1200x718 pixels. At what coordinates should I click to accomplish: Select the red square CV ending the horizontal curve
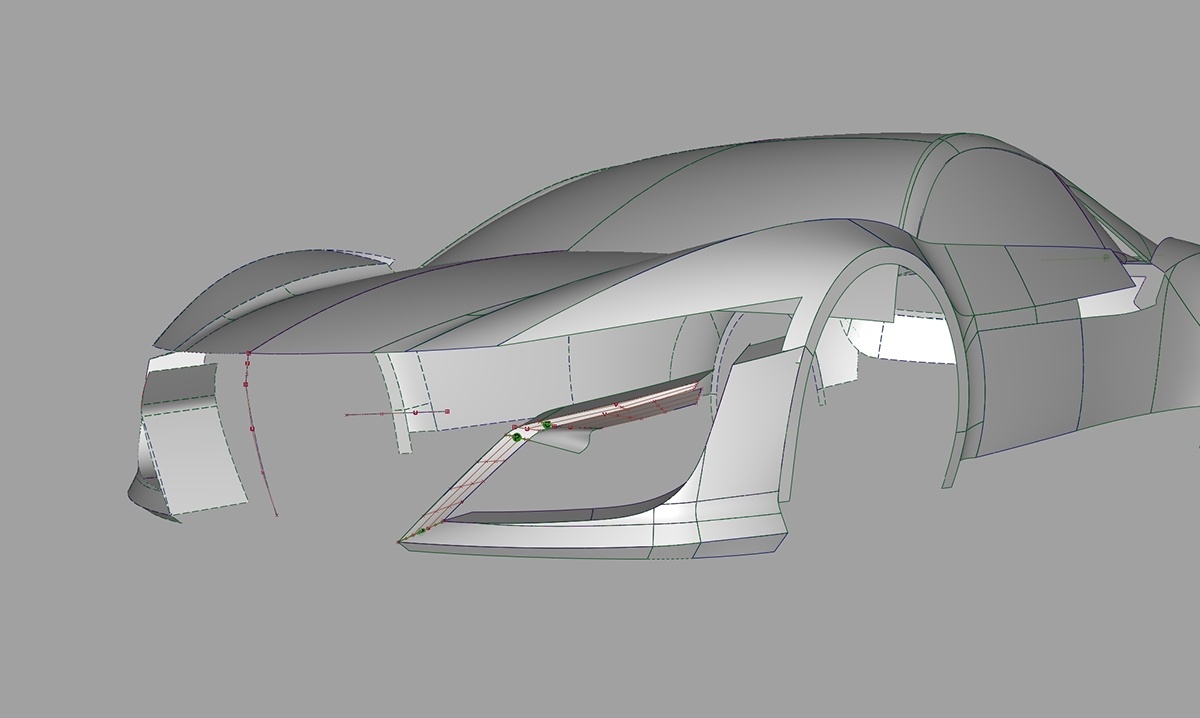447,411
